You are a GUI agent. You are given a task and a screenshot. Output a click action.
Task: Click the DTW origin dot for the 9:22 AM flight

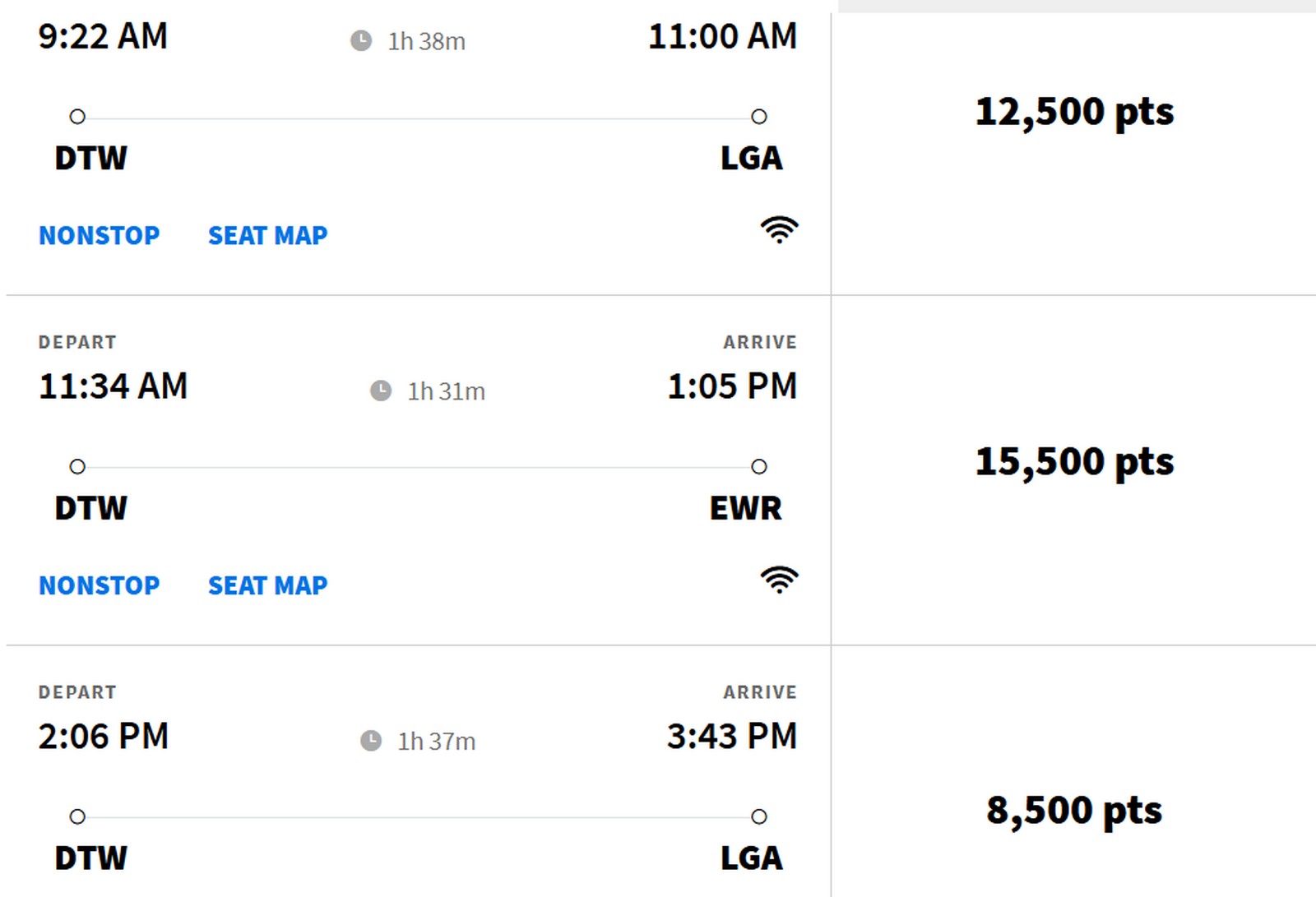pos(77,117)
